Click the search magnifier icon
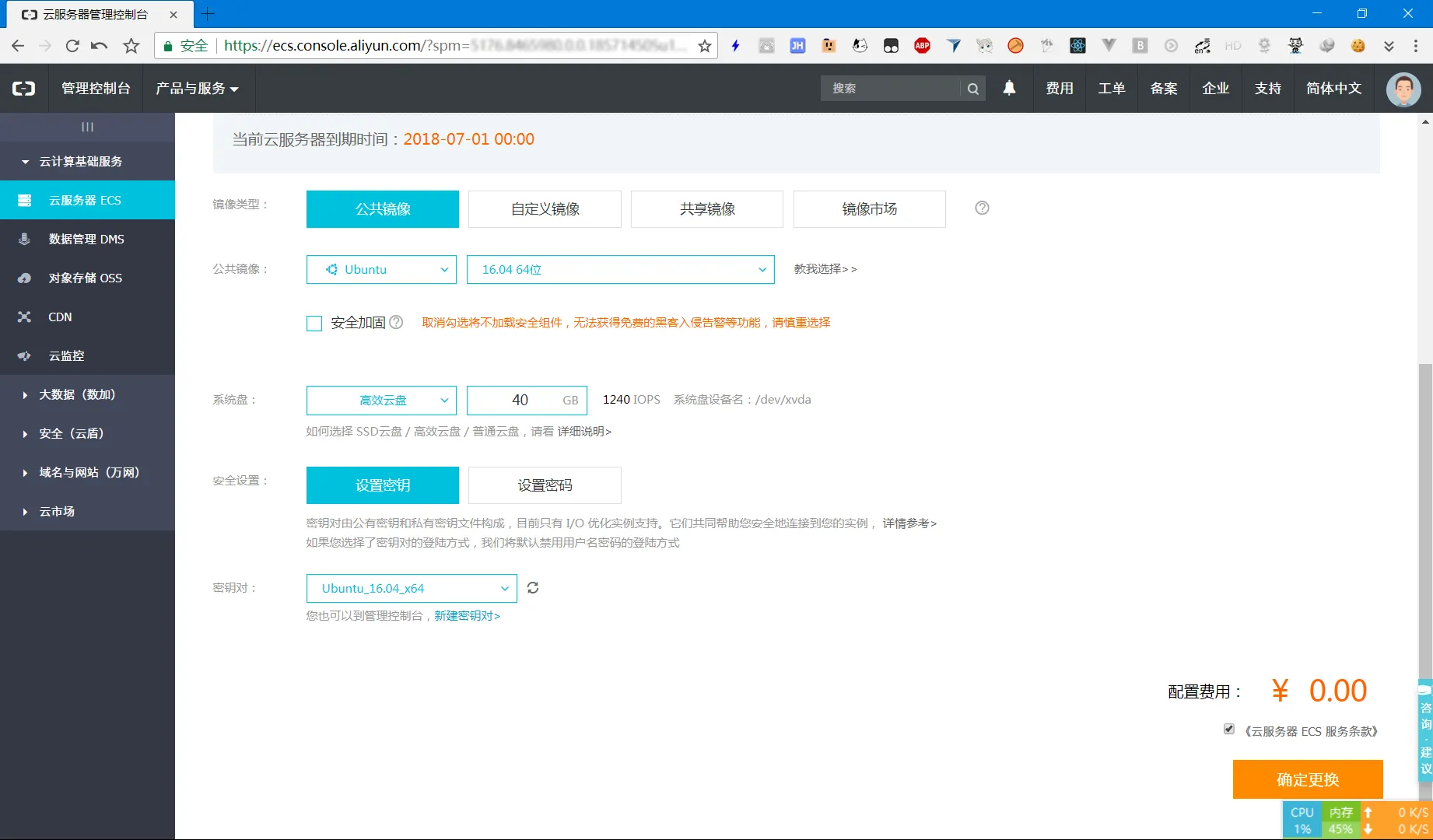 pyautogui.click(x=972, y=89)
